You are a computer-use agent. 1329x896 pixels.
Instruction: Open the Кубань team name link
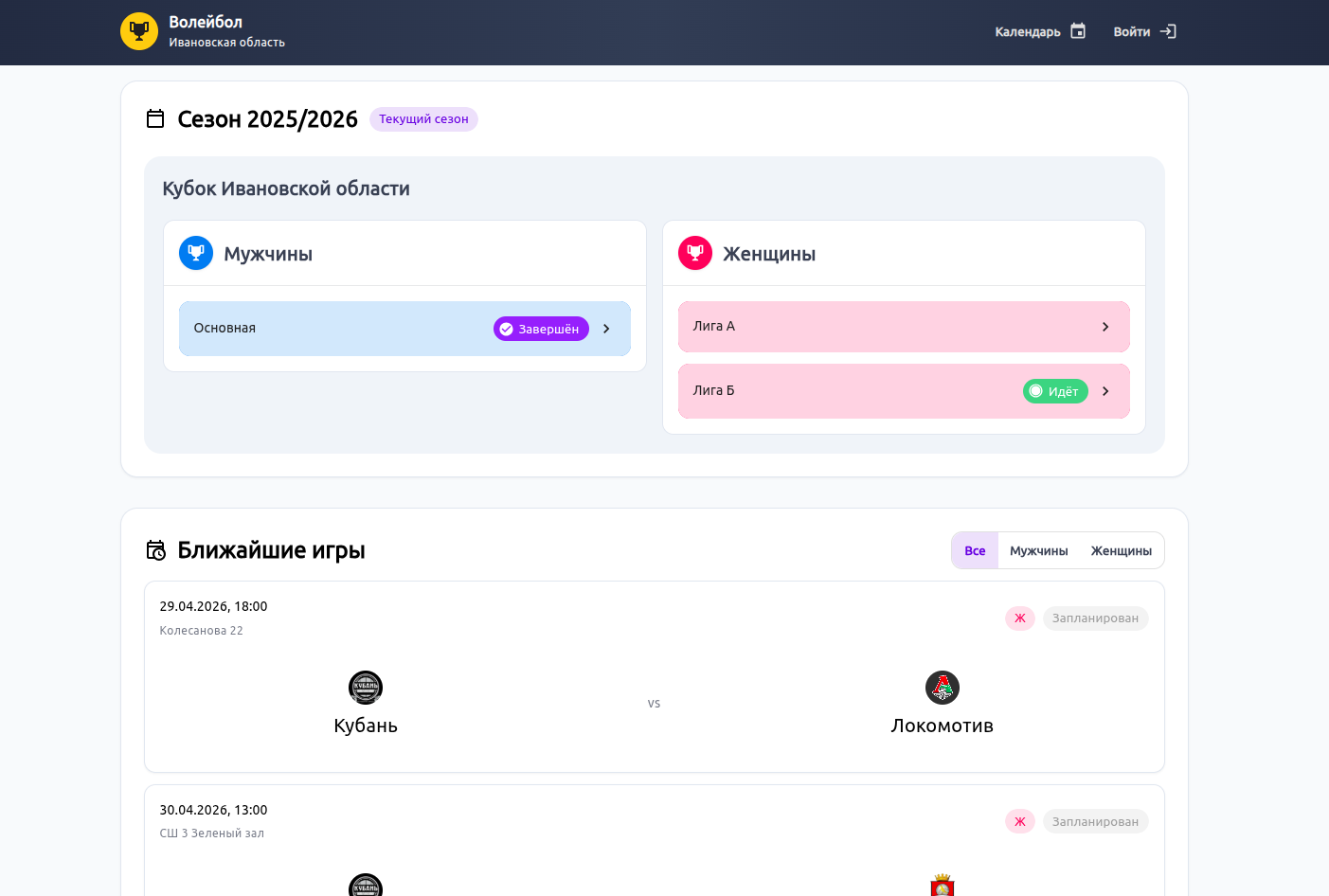pyautogui.click(x=366, y=726)
